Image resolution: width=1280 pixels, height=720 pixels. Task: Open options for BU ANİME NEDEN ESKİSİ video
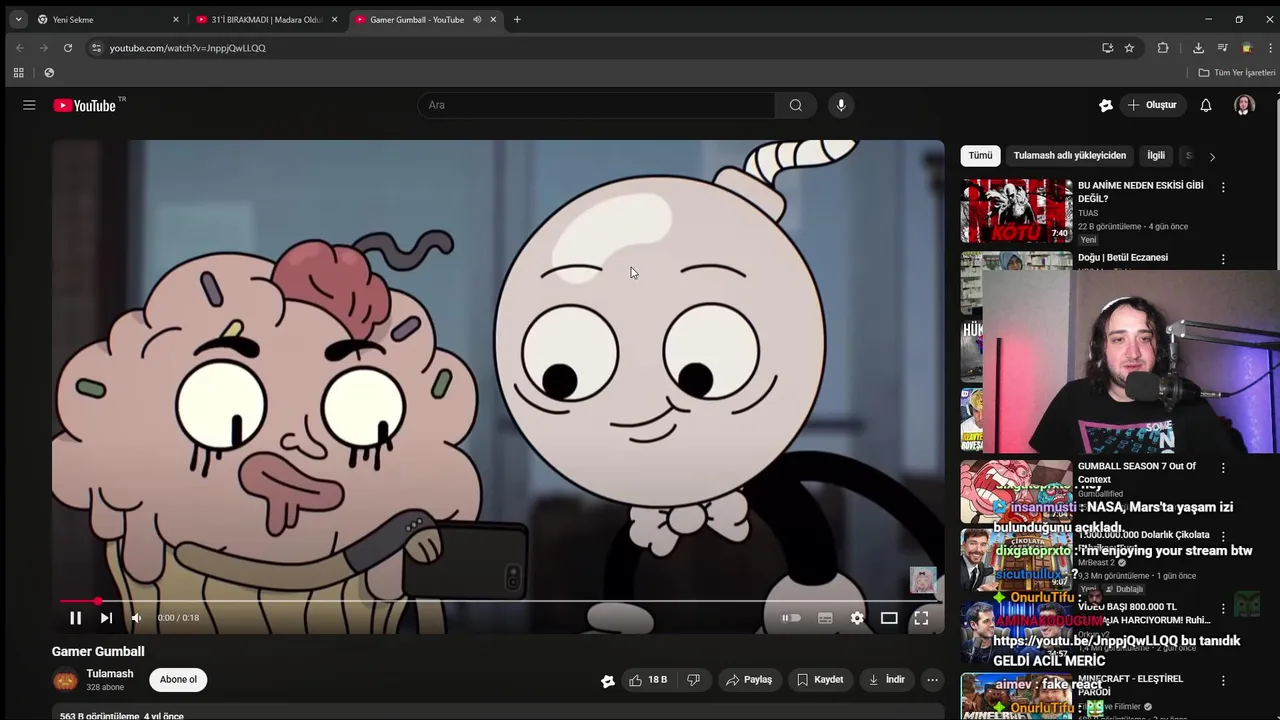click(x=1223, y=187)
